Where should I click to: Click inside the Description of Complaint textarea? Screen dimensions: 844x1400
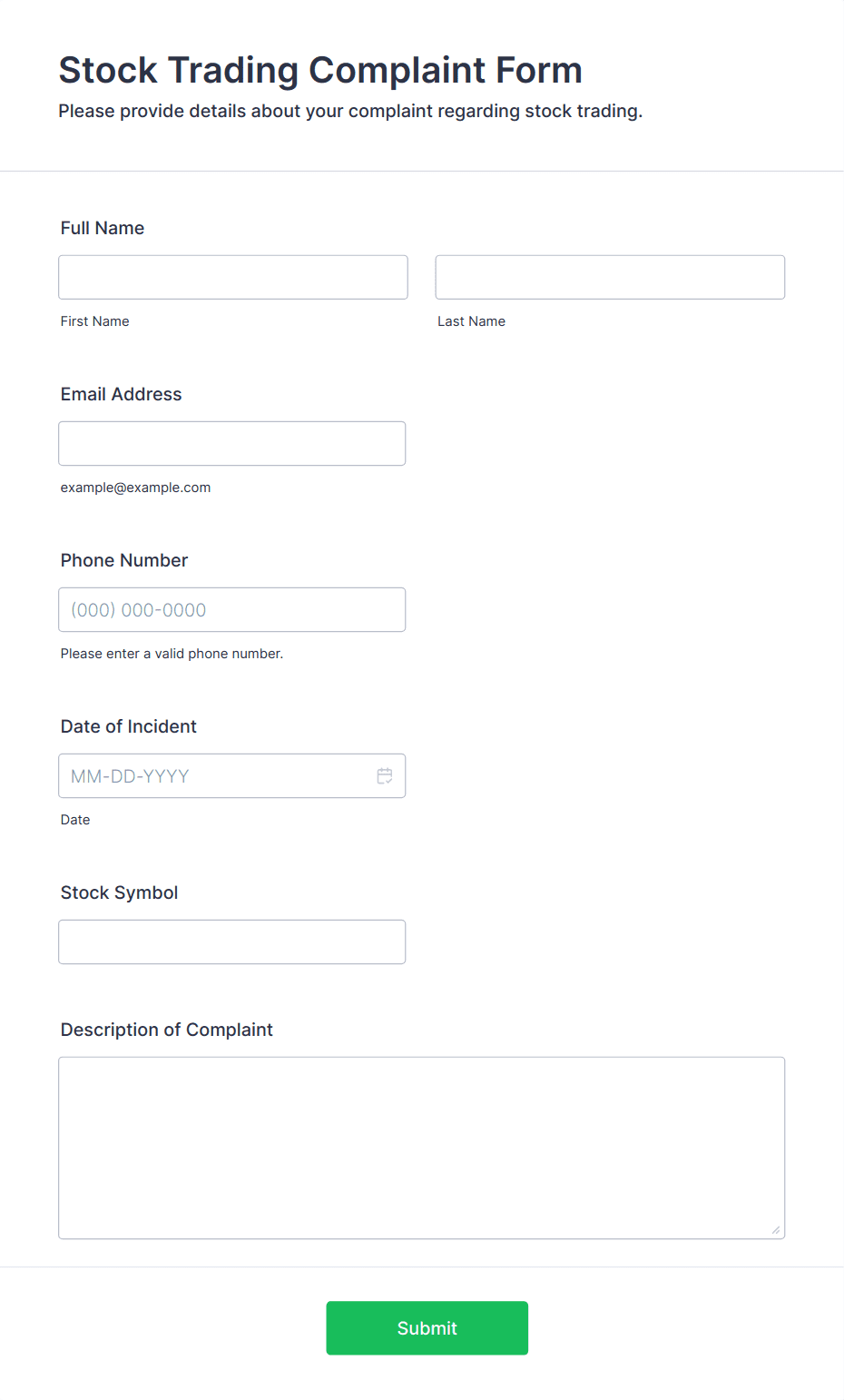pos(422,1148)
